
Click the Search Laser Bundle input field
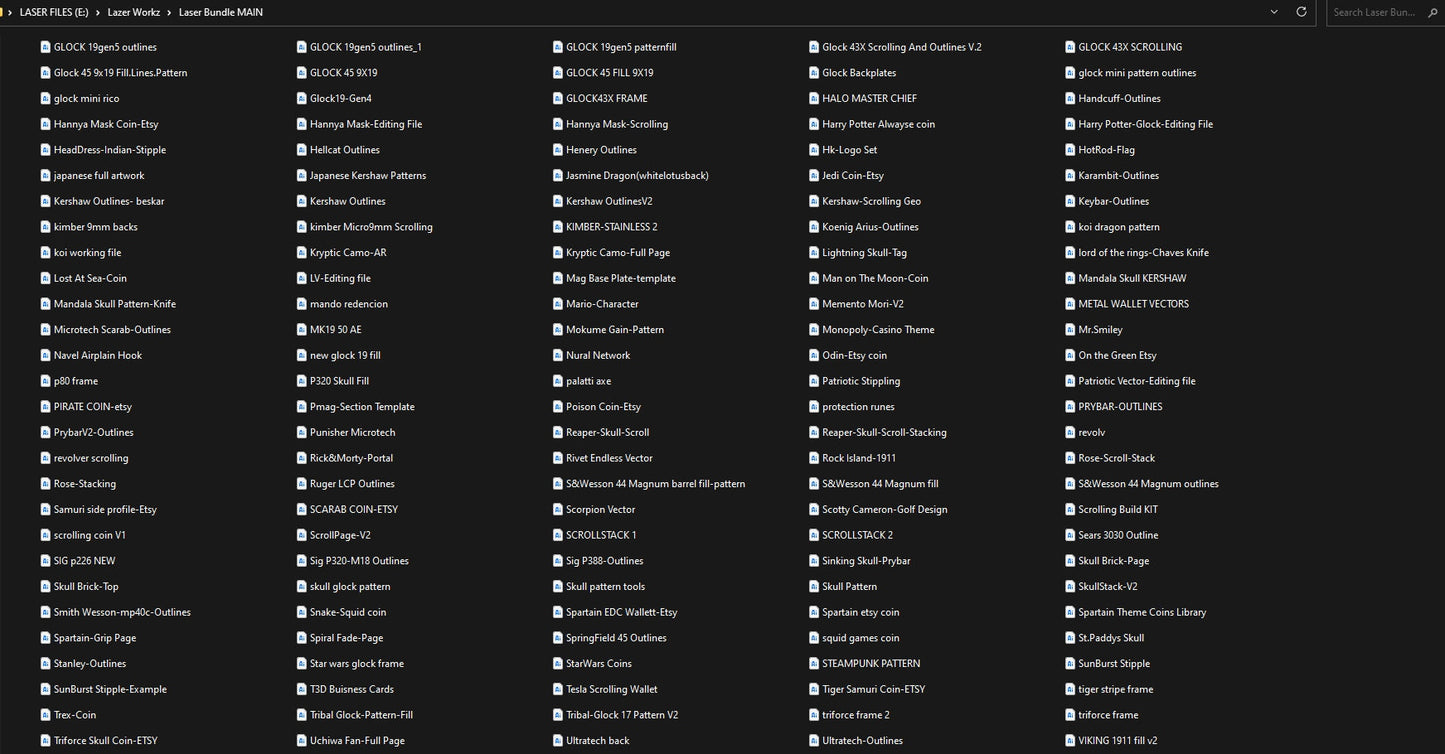tap(1386, 12)
